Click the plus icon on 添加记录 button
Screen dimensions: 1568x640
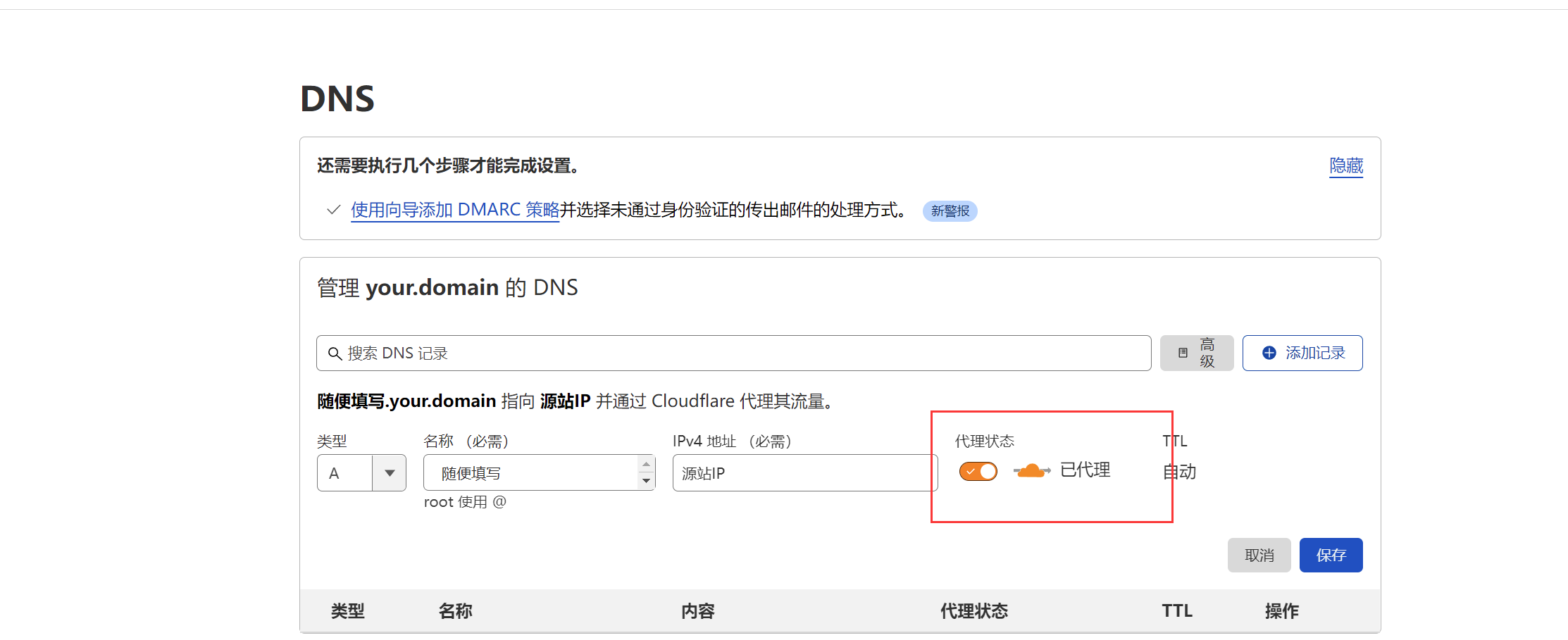tap(1269, 353)
